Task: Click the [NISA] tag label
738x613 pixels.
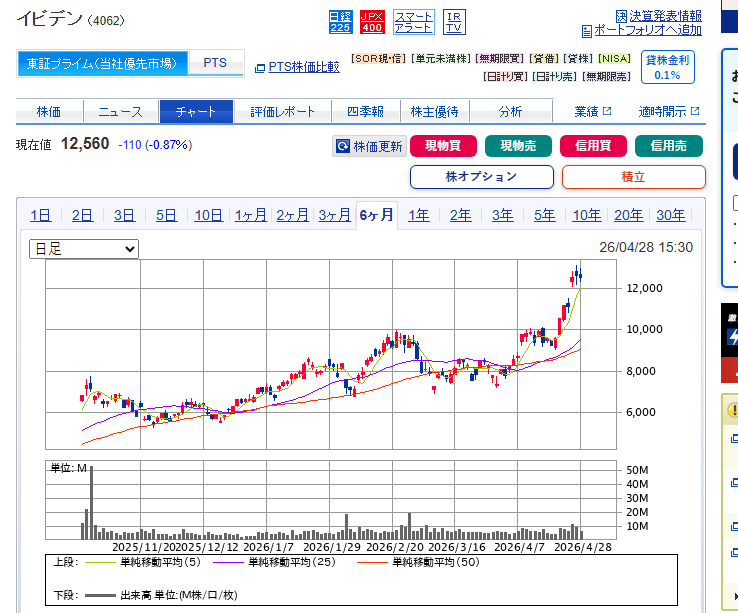Action: tap(614, 59)
